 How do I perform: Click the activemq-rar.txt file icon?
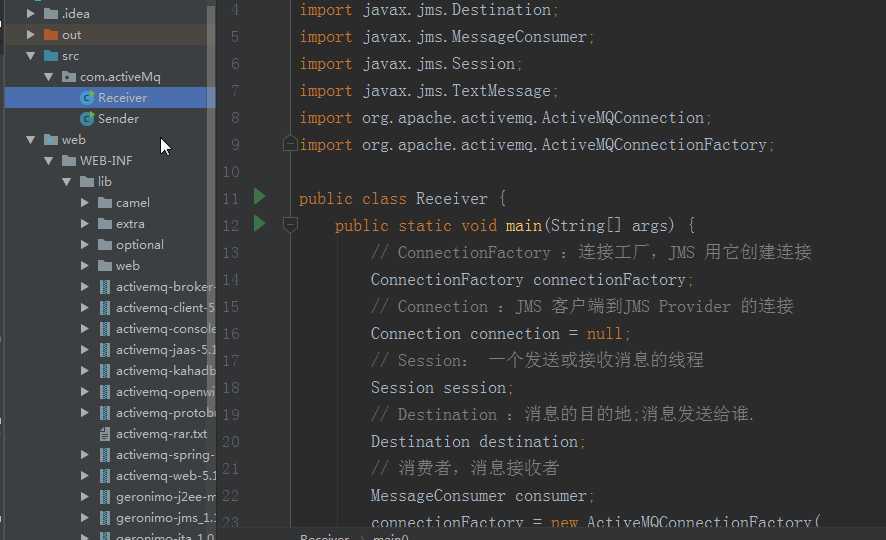click(x=105, y=434)
